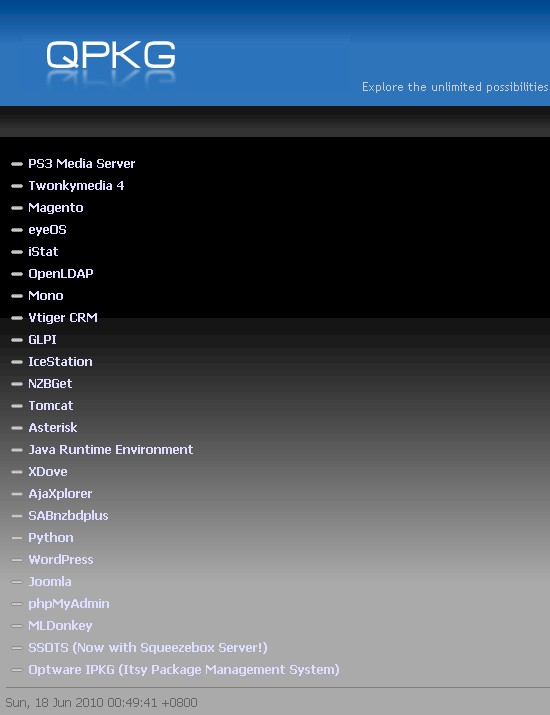Open the AjaXplorer package link
The height and width of the screenshot is (715, 550).
(x=60, y=494)
